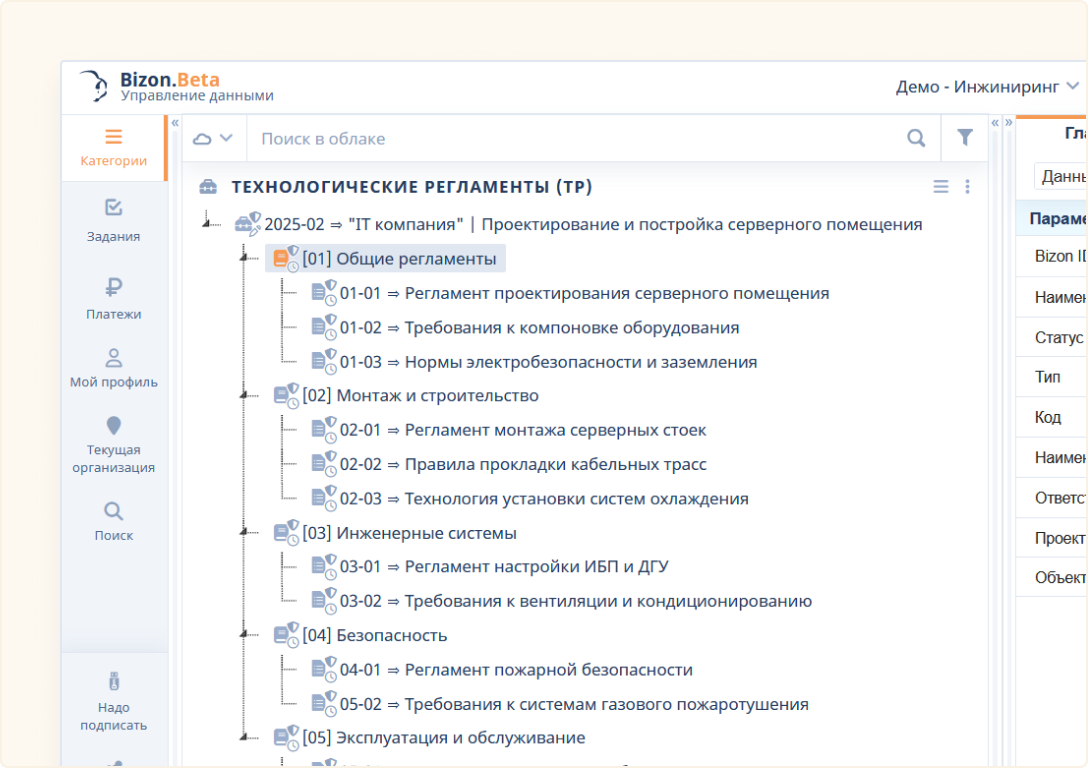Screen dimensions: 1088x768
Task: Open the filter icon next to search
Action: tap(964, 137)
